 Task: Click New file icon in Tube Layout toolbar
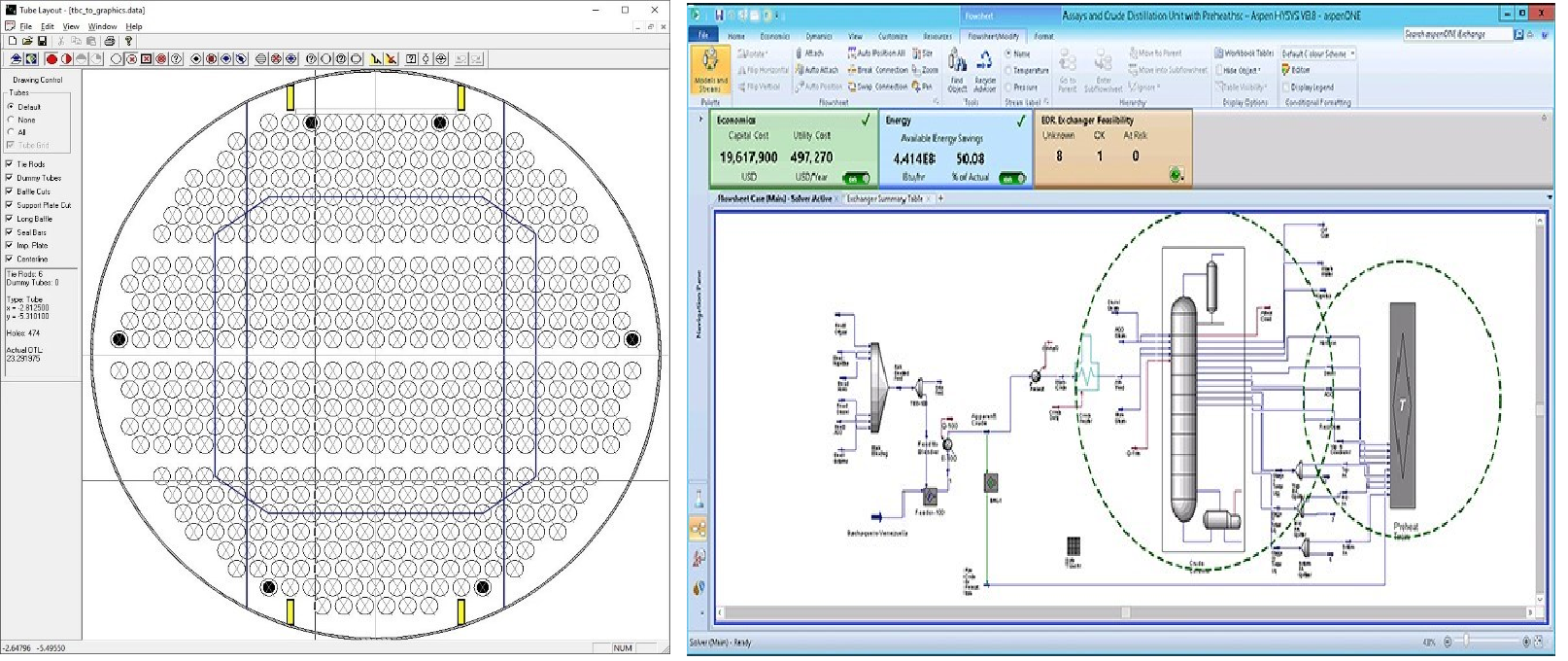click(12, 41)
